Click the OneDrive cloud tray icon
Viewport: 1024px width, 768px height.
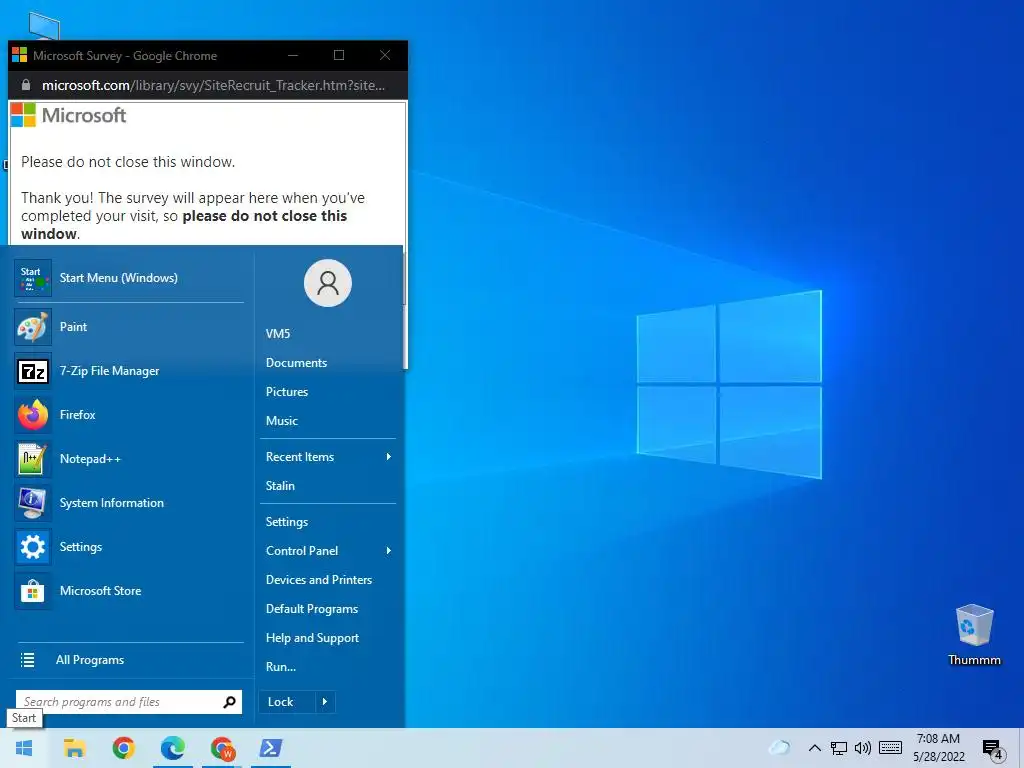pyautogui.click(x=779, y=748)
